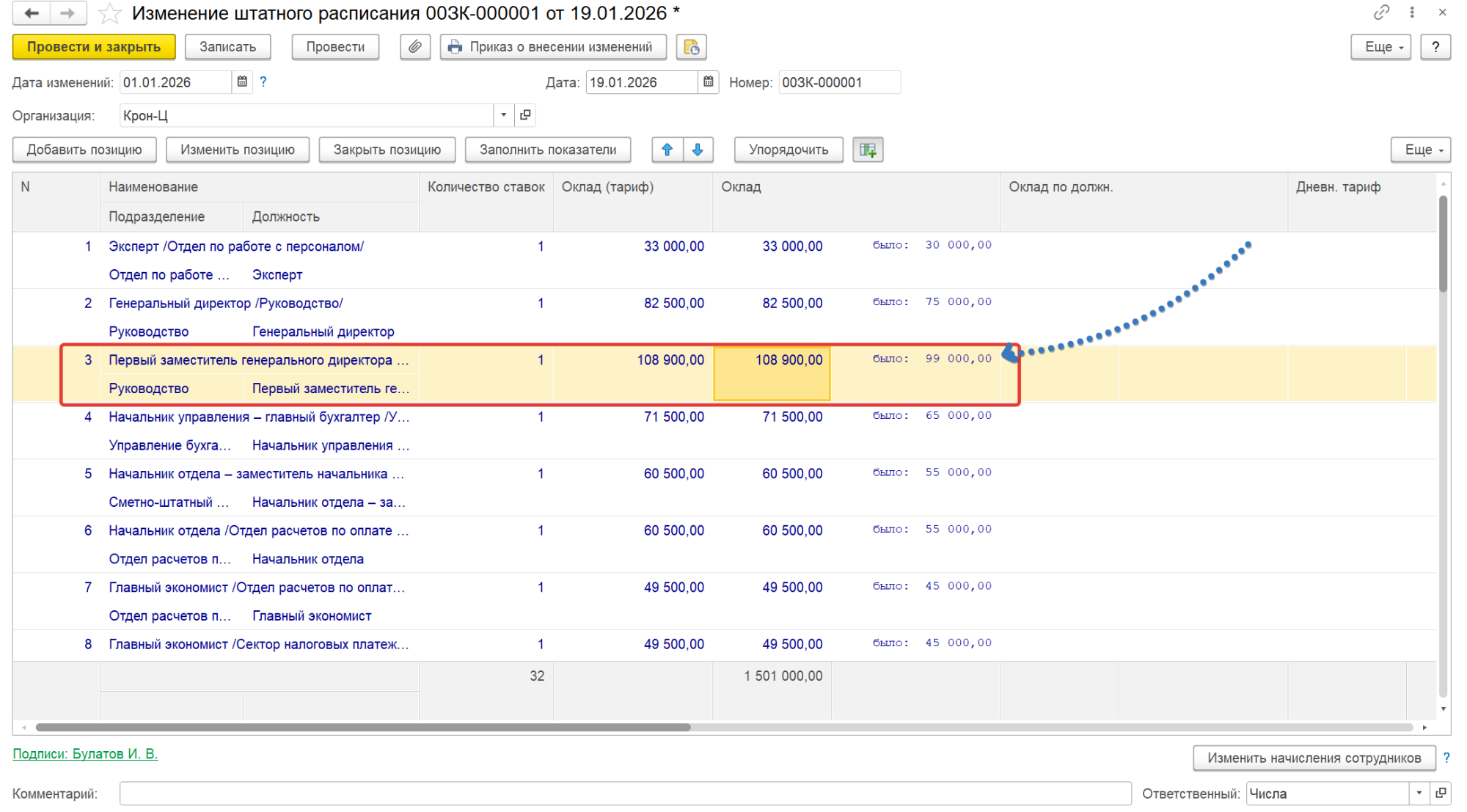The height and width of the screenshot is (812, 1467).
Task: Open organization record with the open icon
Action: tap(525, 115)
